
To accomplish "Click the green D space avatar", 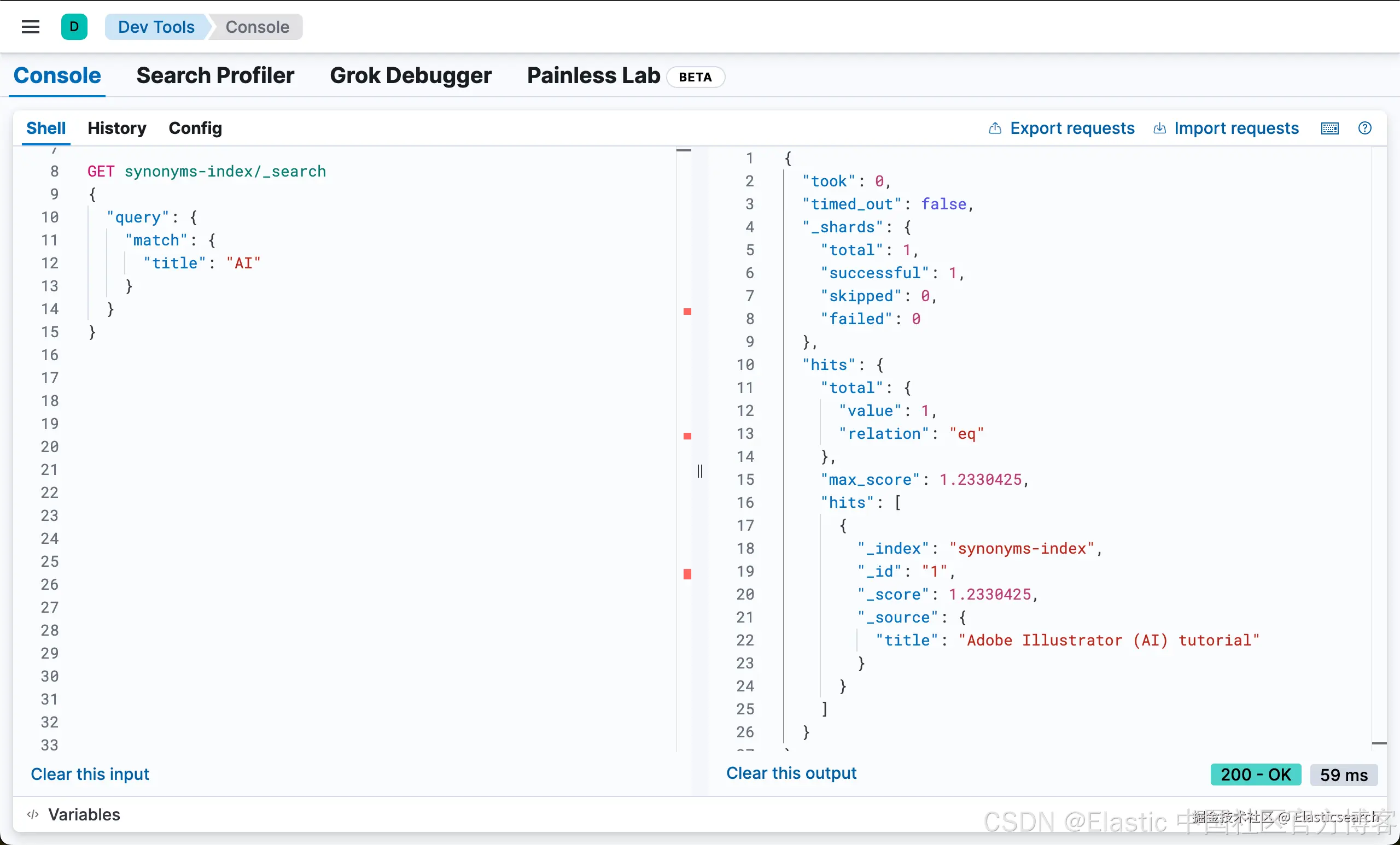I will pos(74,27).
